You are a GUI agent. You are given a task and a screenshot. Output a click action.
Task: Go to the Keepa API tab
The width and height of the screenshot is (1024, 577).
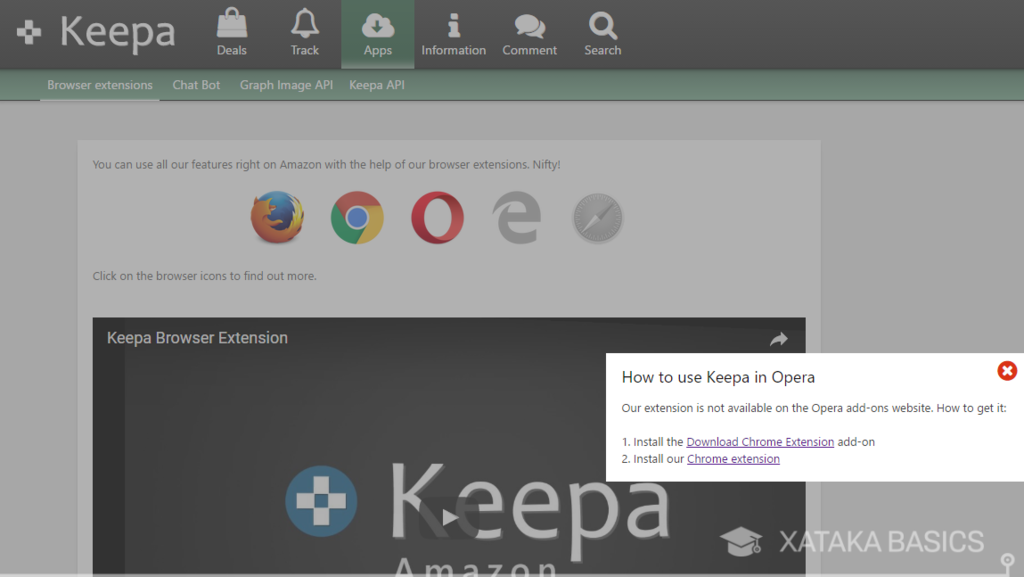coord(377,85)
